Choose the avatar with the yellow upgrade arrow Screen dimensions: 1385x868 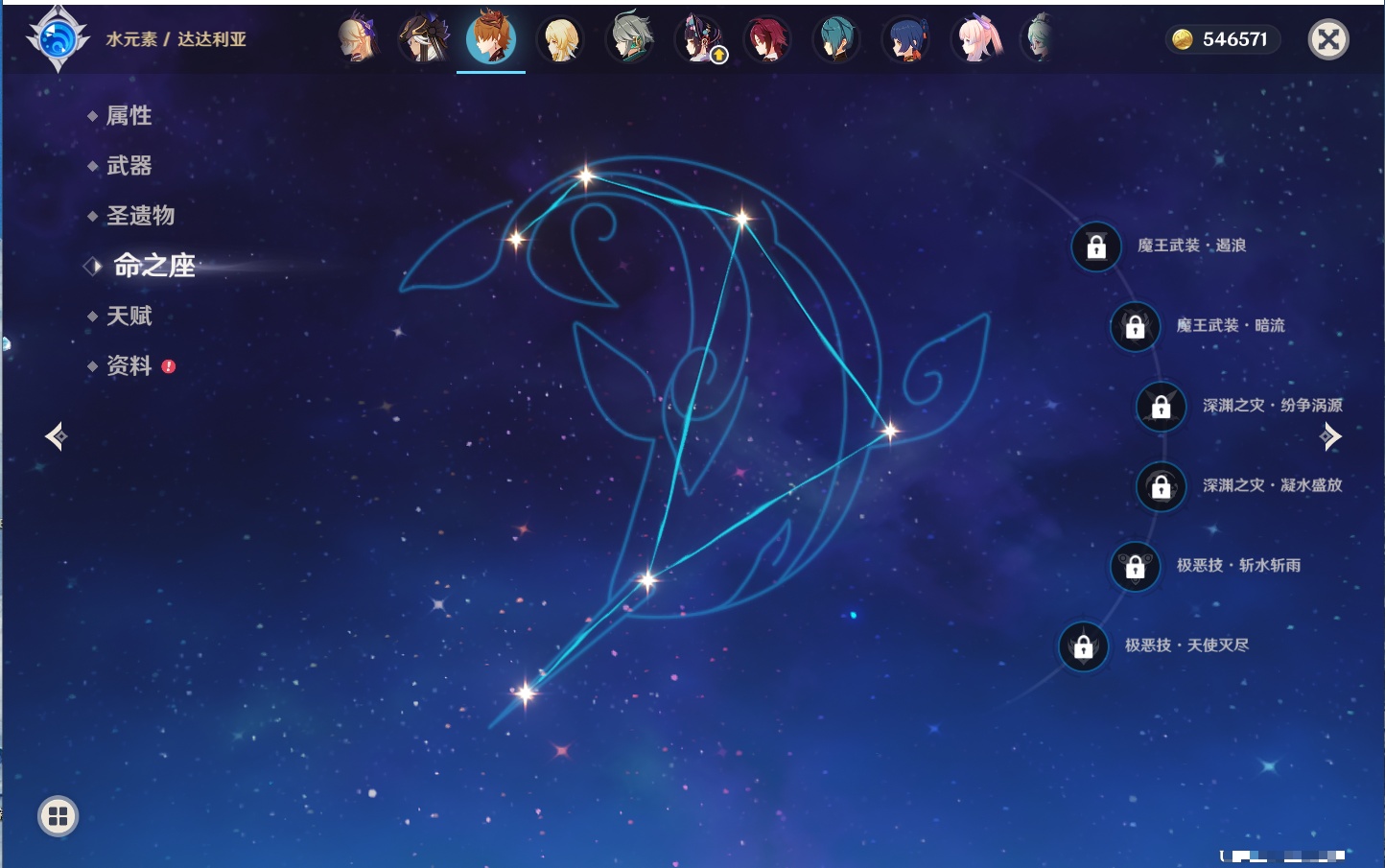tap(699, 39)
